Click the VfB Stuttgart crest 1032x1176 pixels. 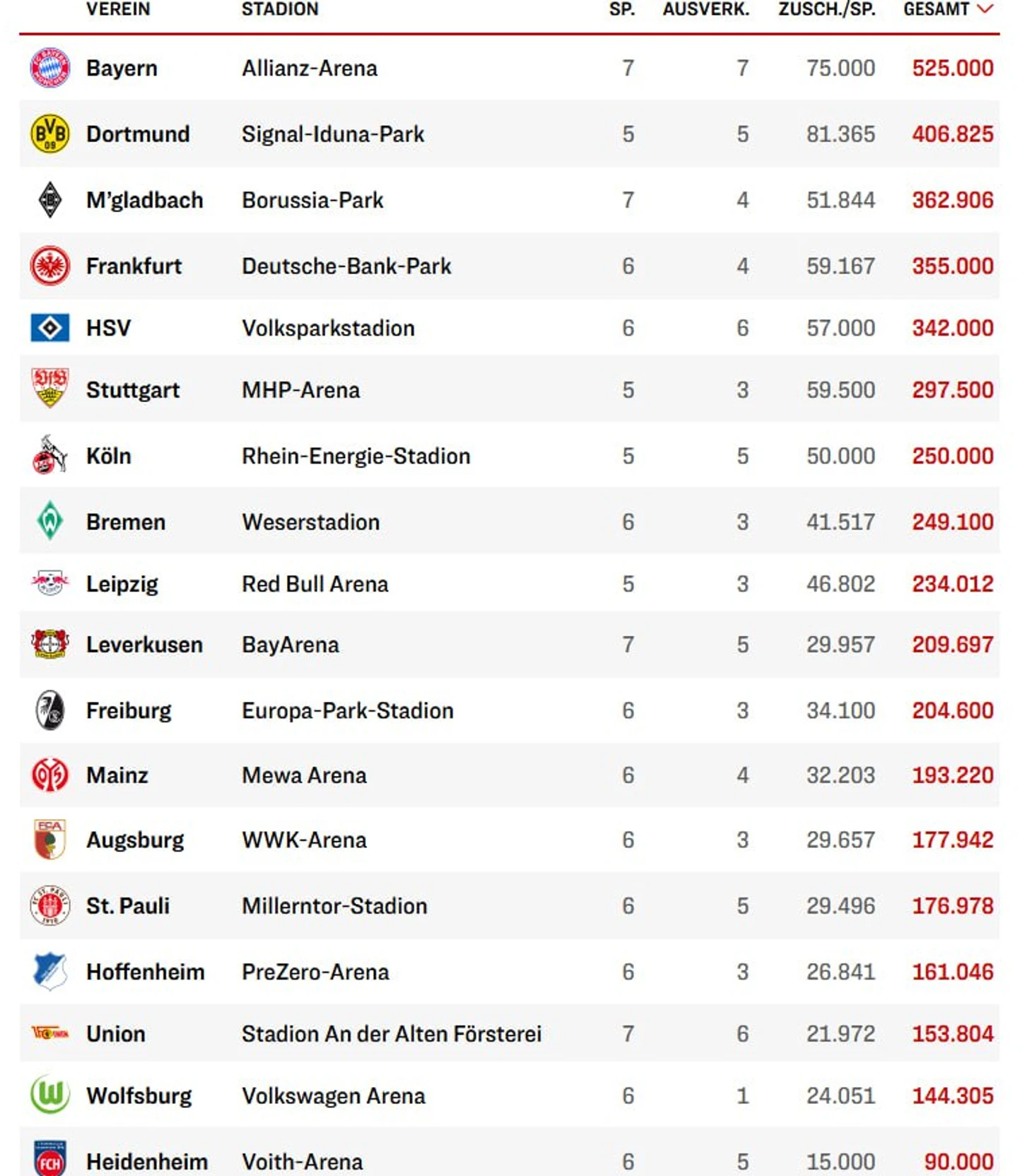(49, 389)
